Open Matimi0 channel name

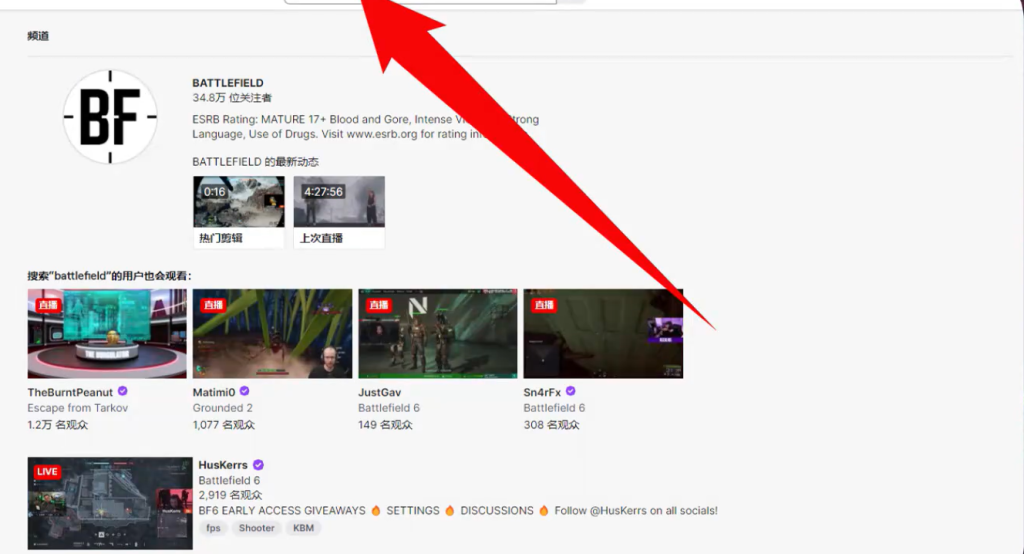[x=214, y=392]
